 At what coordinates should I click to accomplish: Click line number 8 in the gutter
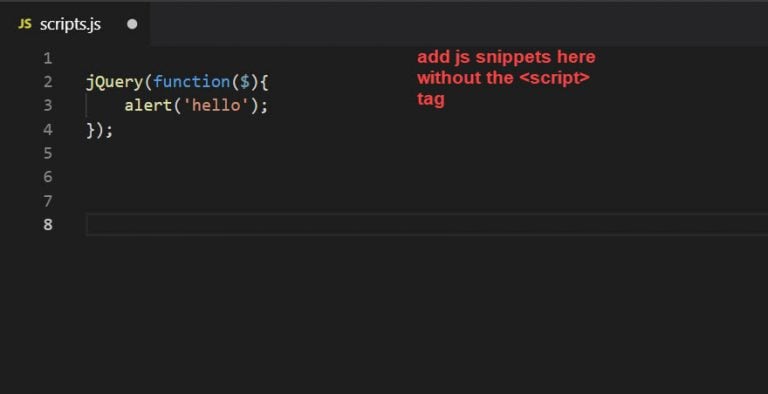click(48, 225)
